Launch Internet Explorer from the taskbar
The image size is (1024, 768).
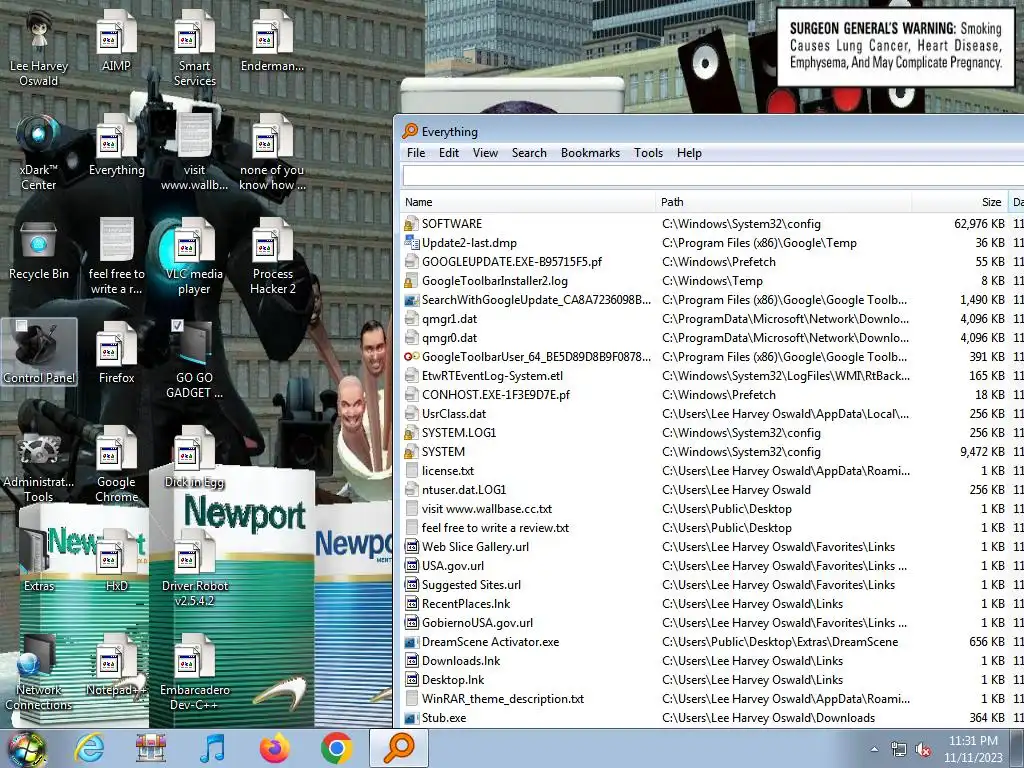89,748
